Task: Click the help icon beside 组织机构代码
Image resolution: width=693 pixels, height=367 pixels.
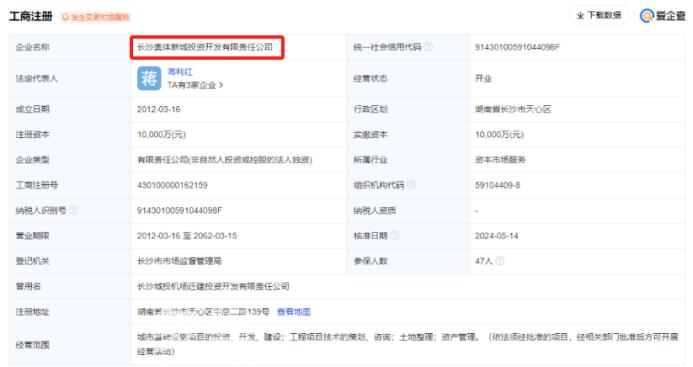Action: click(411, 185)
